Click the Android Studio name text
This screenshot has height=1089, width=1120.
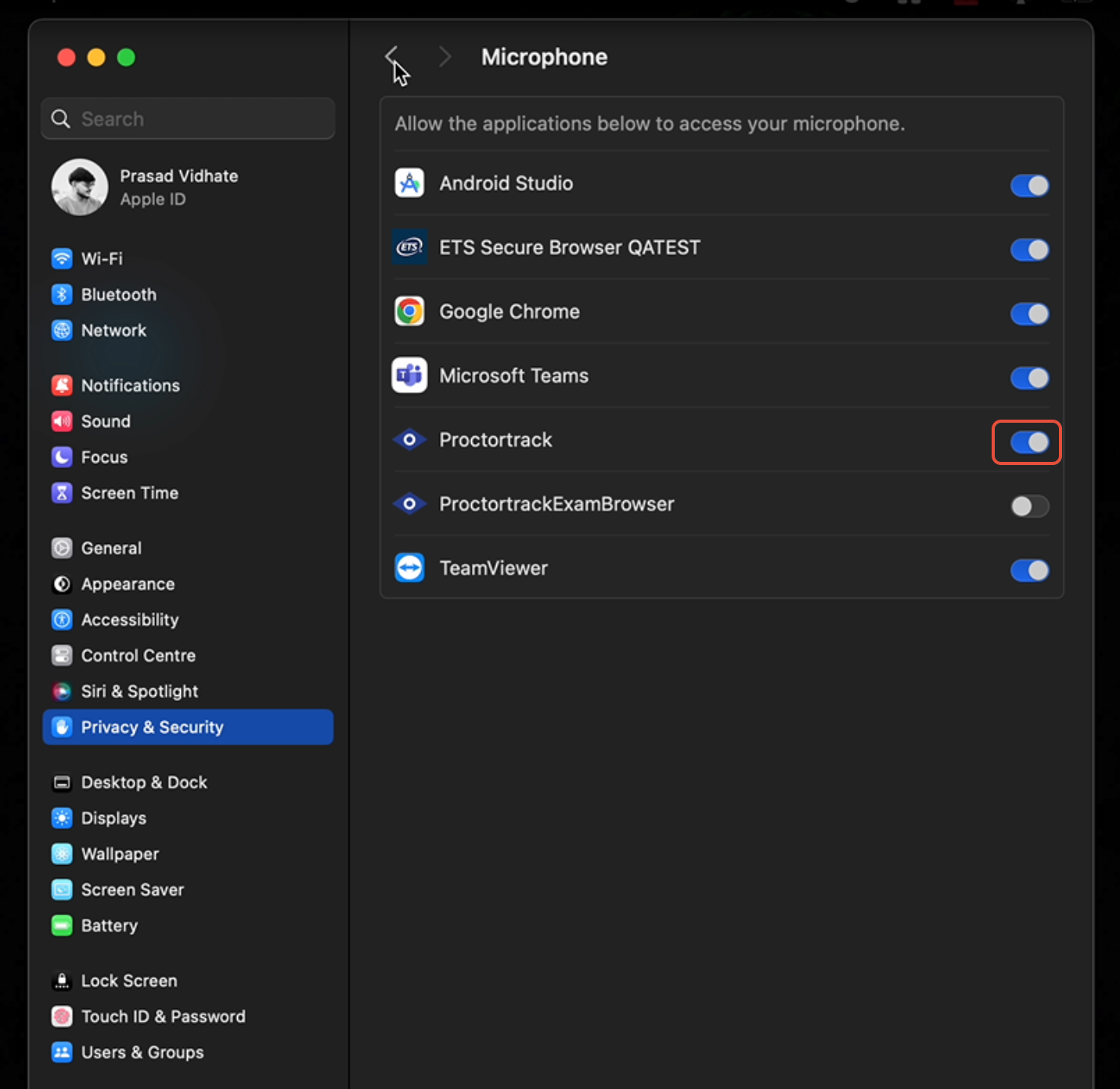point(506,183)
